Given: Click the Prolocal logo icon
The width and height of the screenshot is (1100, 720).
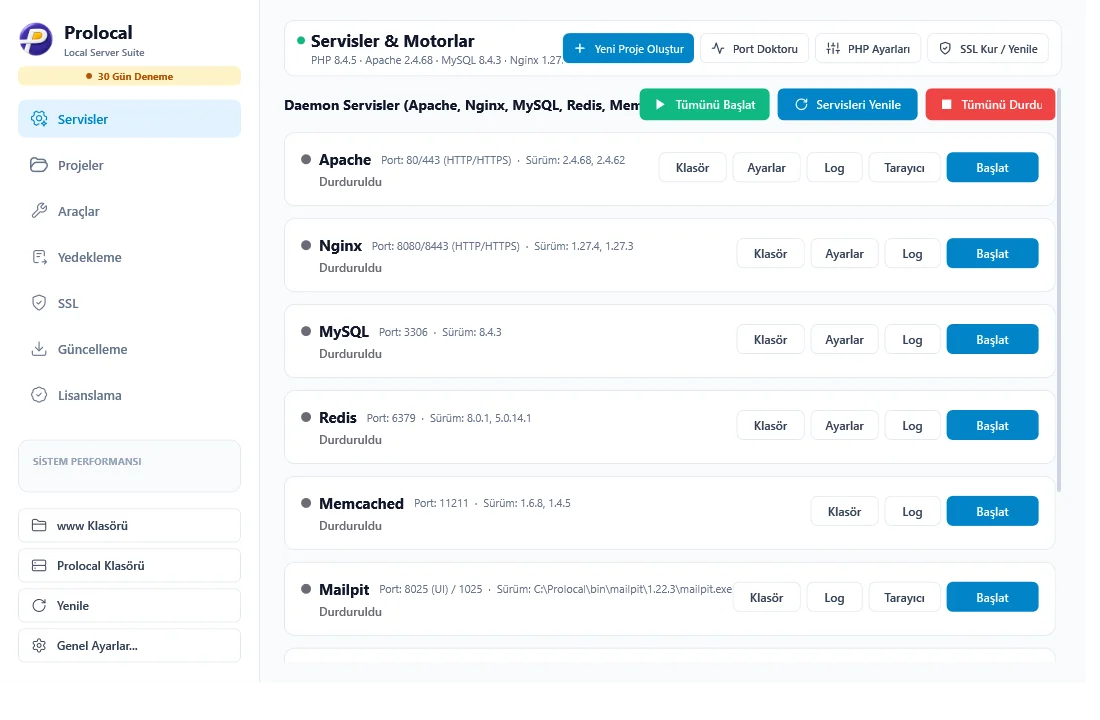Looking at the screenshot, I should coord(36,39).
